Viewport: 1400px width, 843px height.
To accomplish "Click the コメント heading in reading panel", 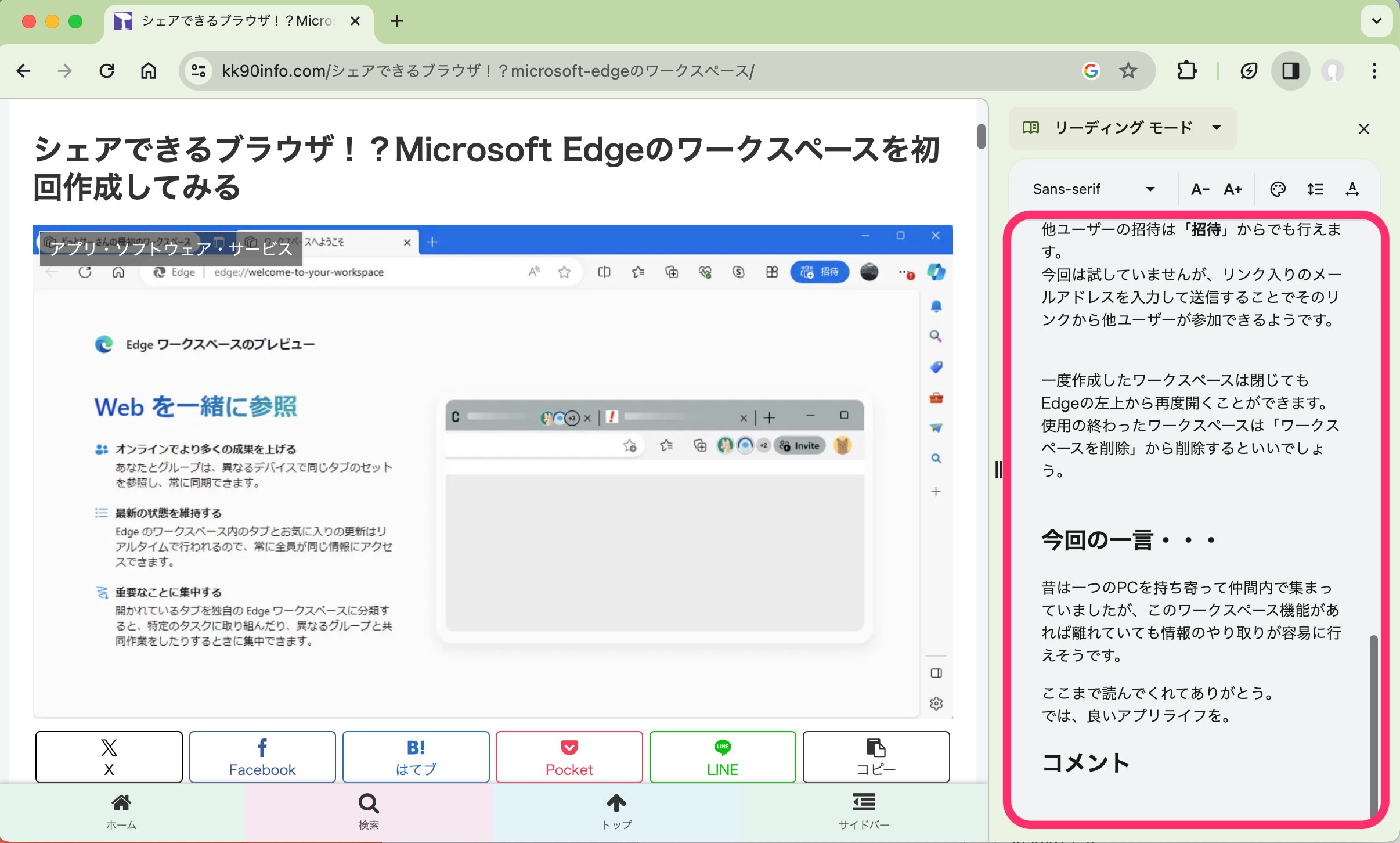I will pyautogui.click(x=1085, y=763).
